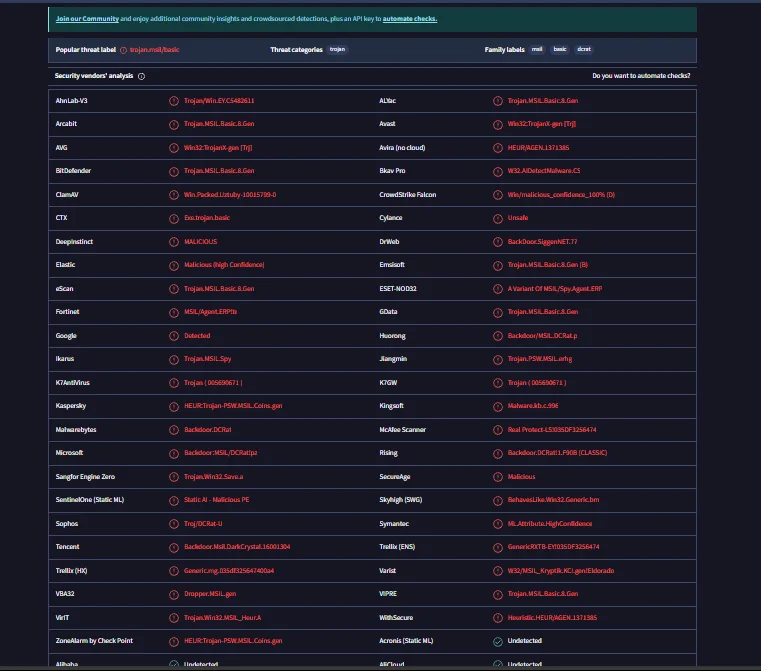
Task: Click the alert icon in BitDefender row
Action: click(x=174, y=171)
